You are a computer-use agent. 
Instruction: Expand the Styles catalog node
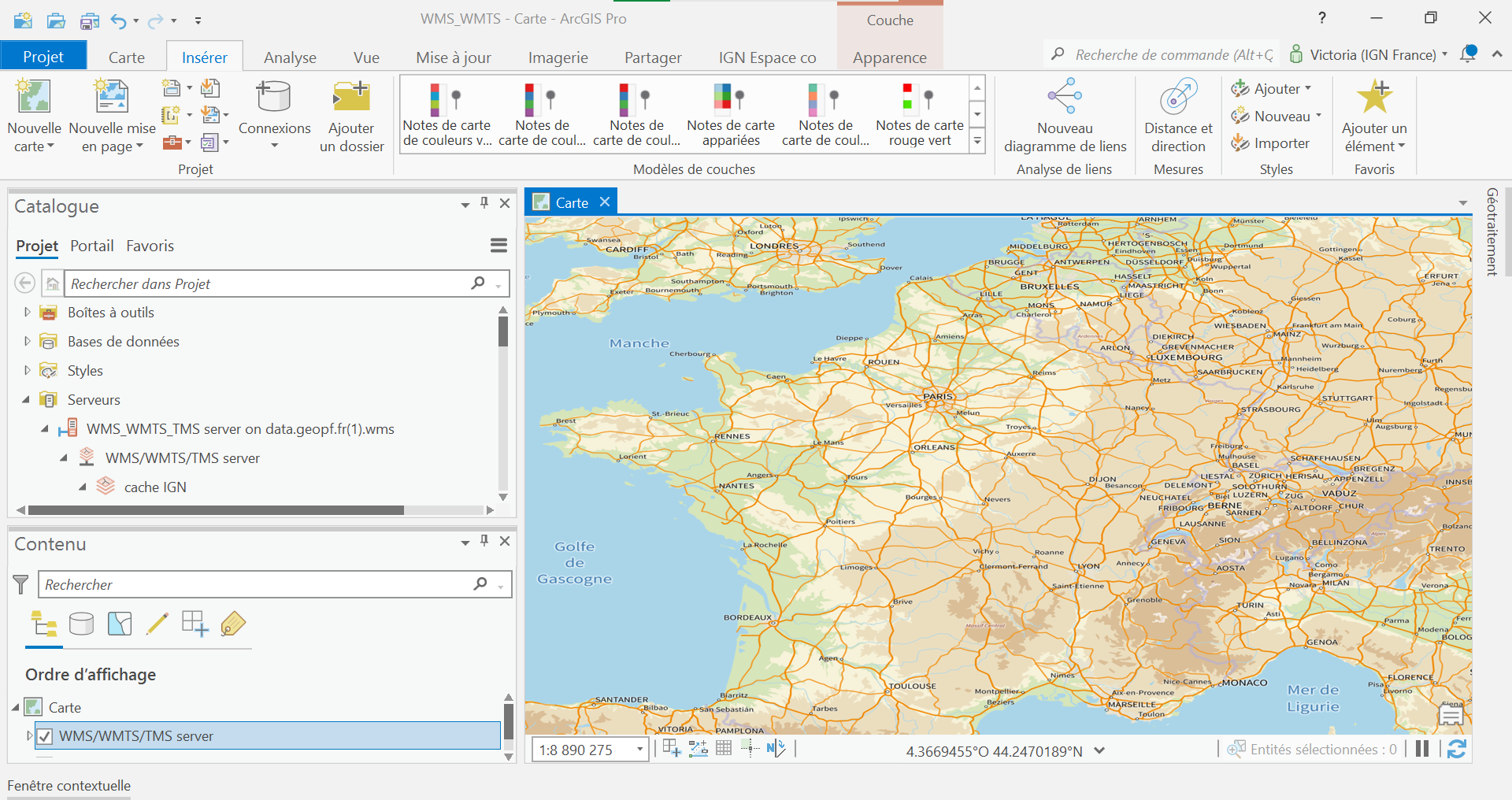28,370
